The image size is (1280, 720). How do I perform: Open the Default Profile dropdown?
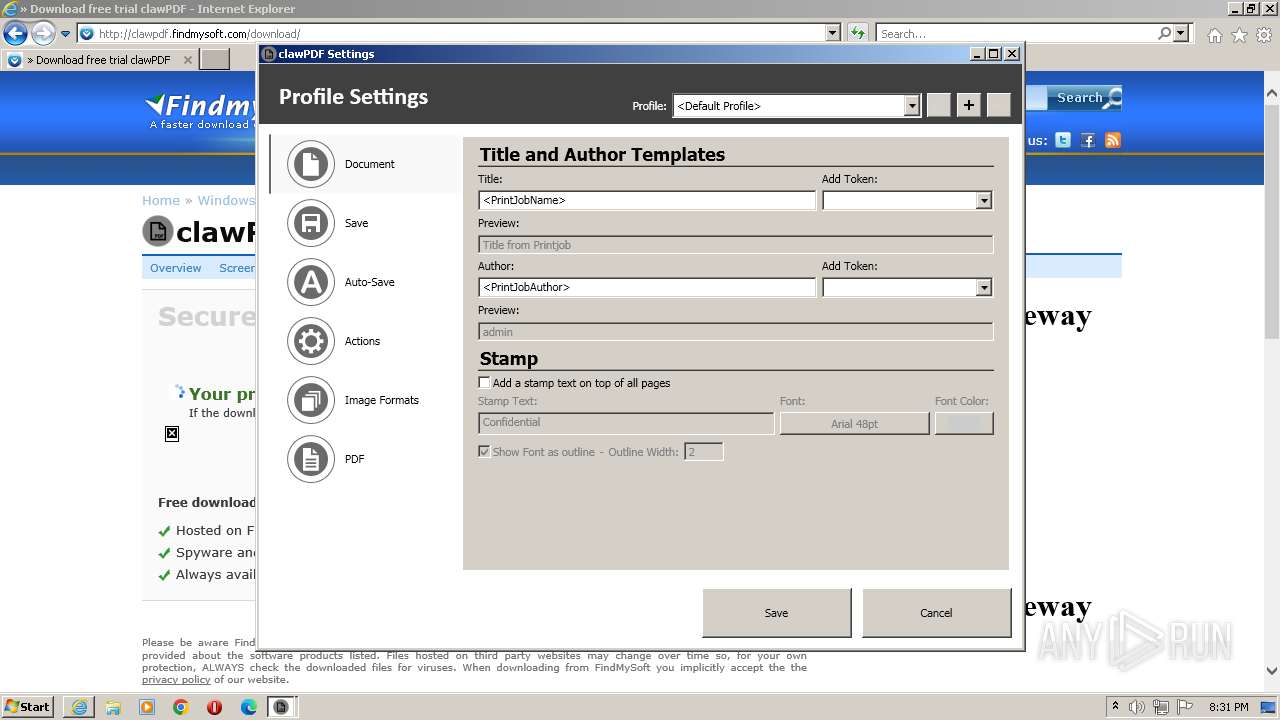tap(911, 106)
